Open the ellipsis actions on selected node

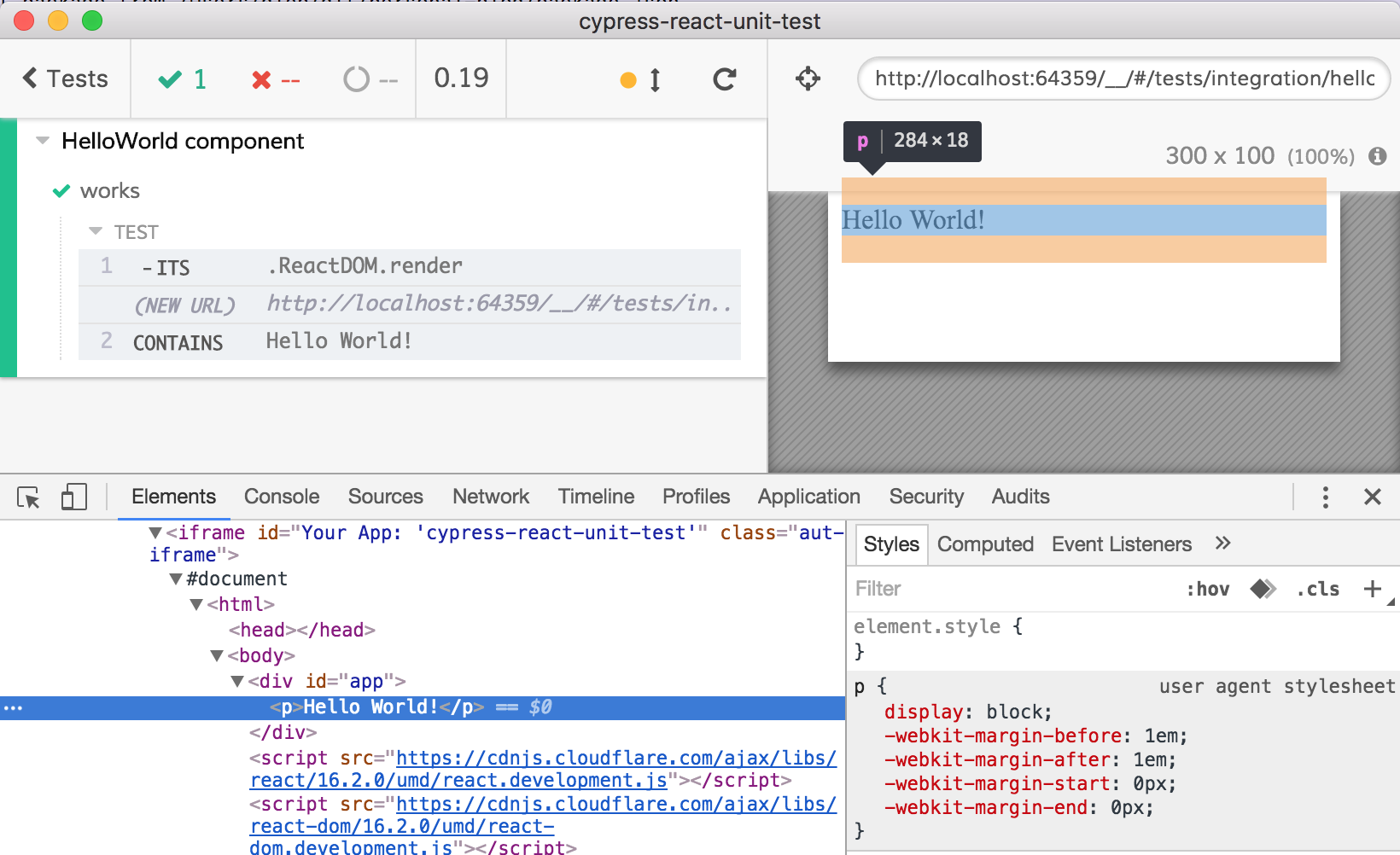coord(13,707)
